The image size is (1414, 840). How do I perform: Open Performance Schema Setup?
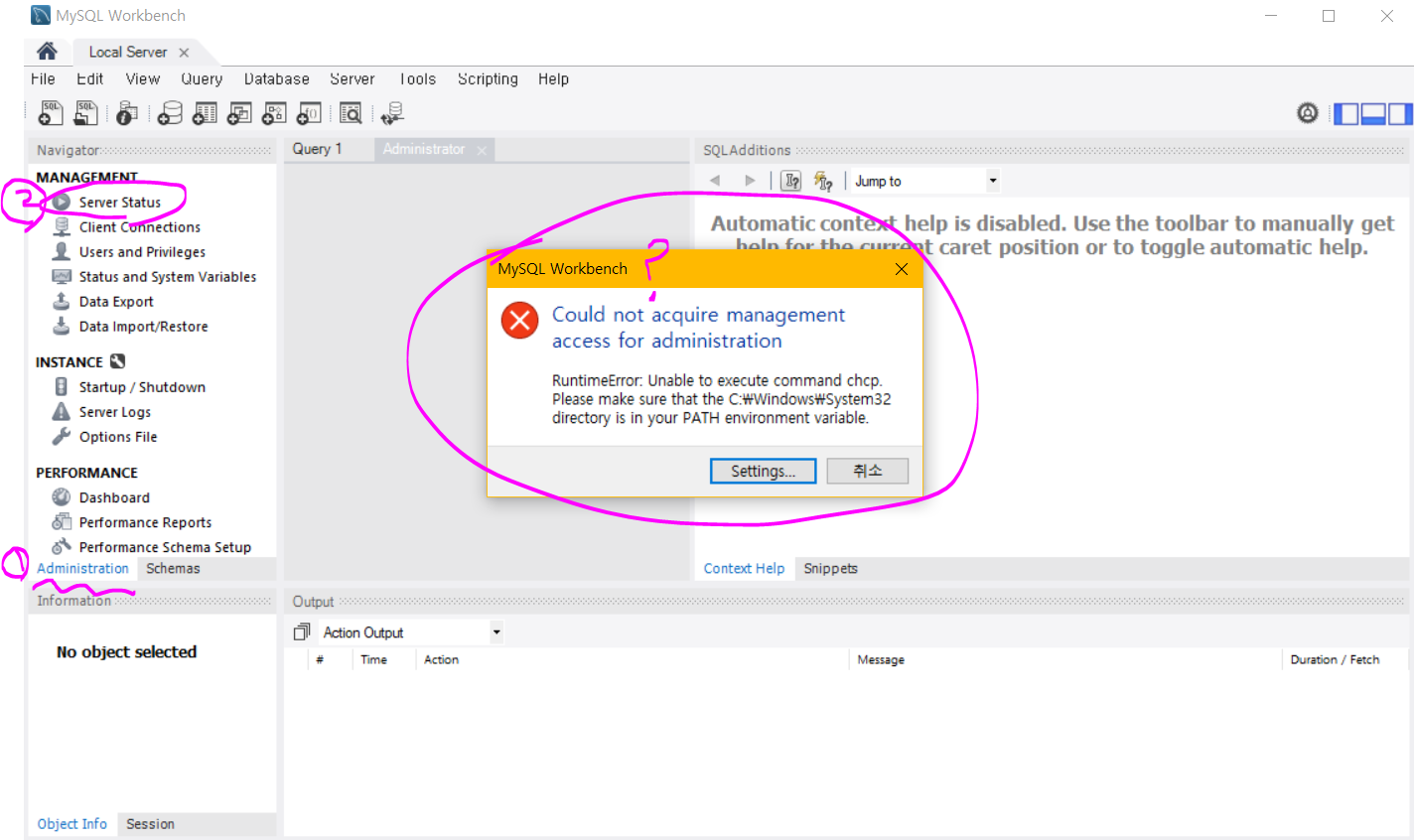coord(165,546)
